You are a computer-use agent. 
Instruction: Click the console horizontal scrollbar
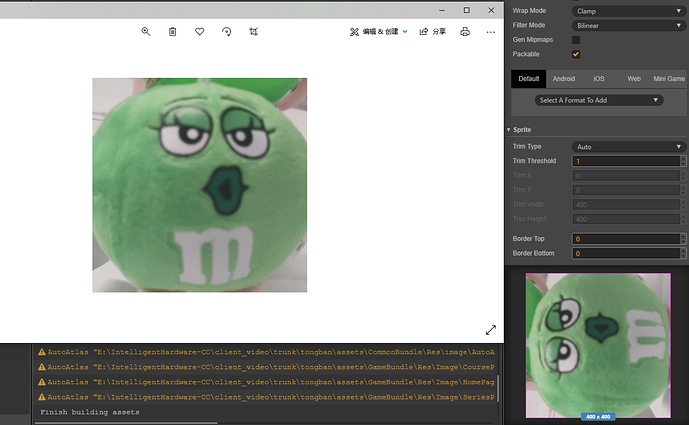pos(126,423)
